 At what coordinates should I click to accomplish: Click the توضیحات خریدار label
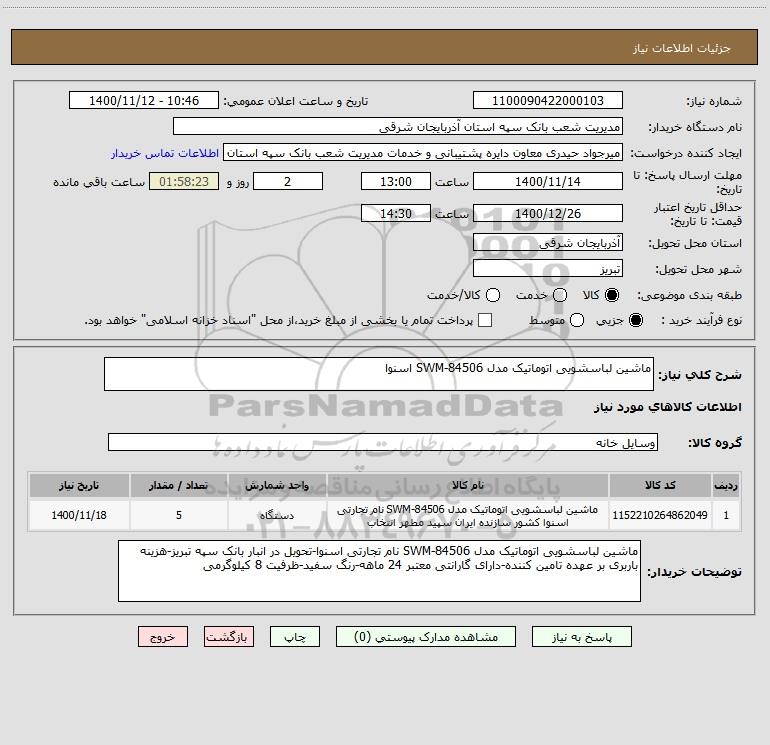tap(694, 572)
